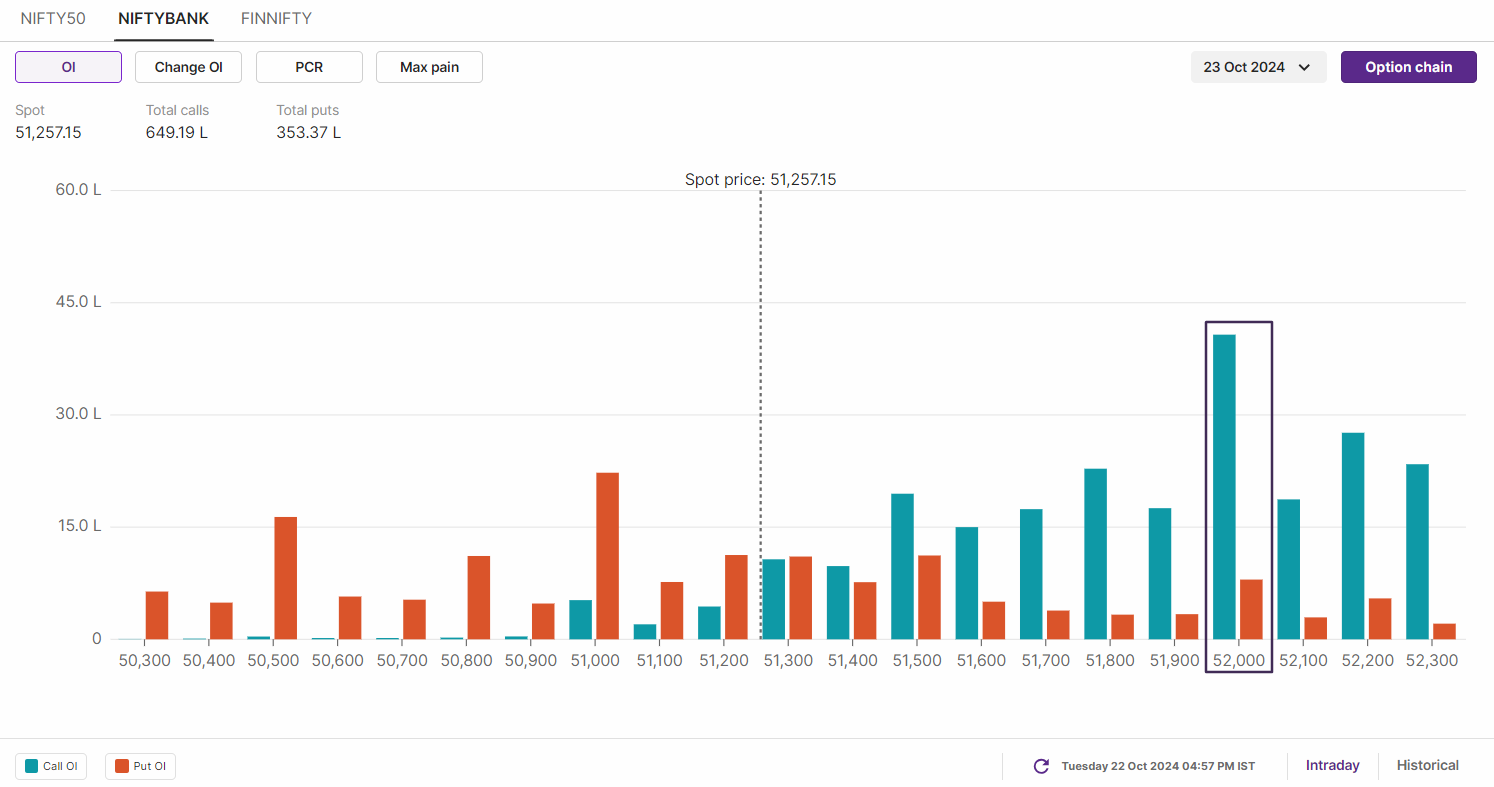The height and width of the screenshot is (787, 1494).
Task: Click the 51,800 call OI bar
Action: pyautogui.click(x=1095, y=554)
